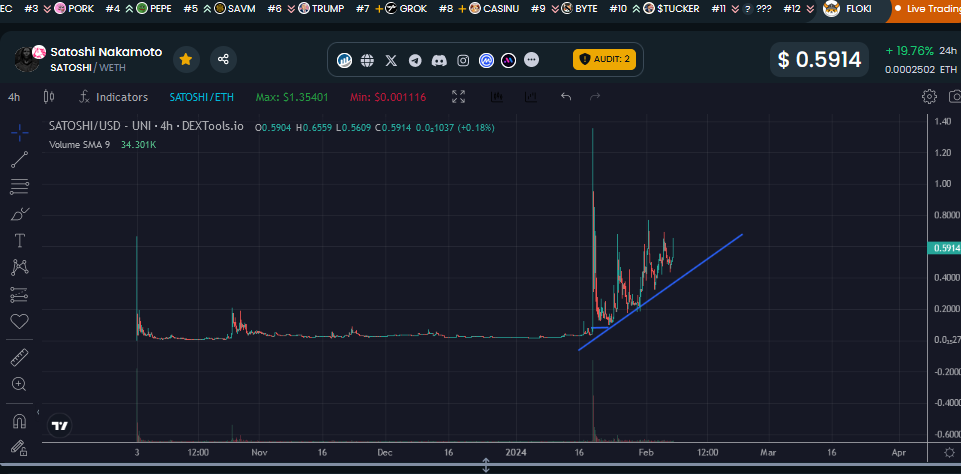Click the candle bars chart toolbar icon

pos(496,97)
